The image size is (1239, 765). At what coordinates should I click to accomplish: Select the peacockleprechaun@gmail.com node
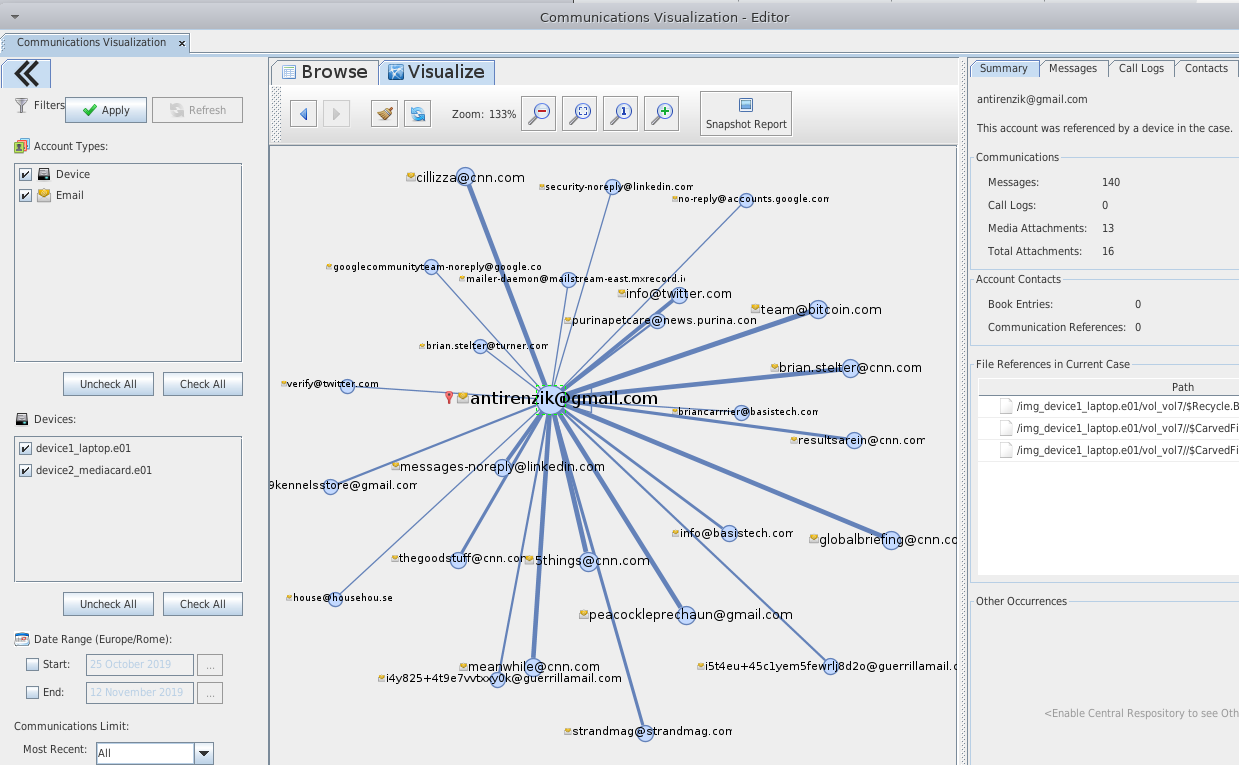pos(686,615)
